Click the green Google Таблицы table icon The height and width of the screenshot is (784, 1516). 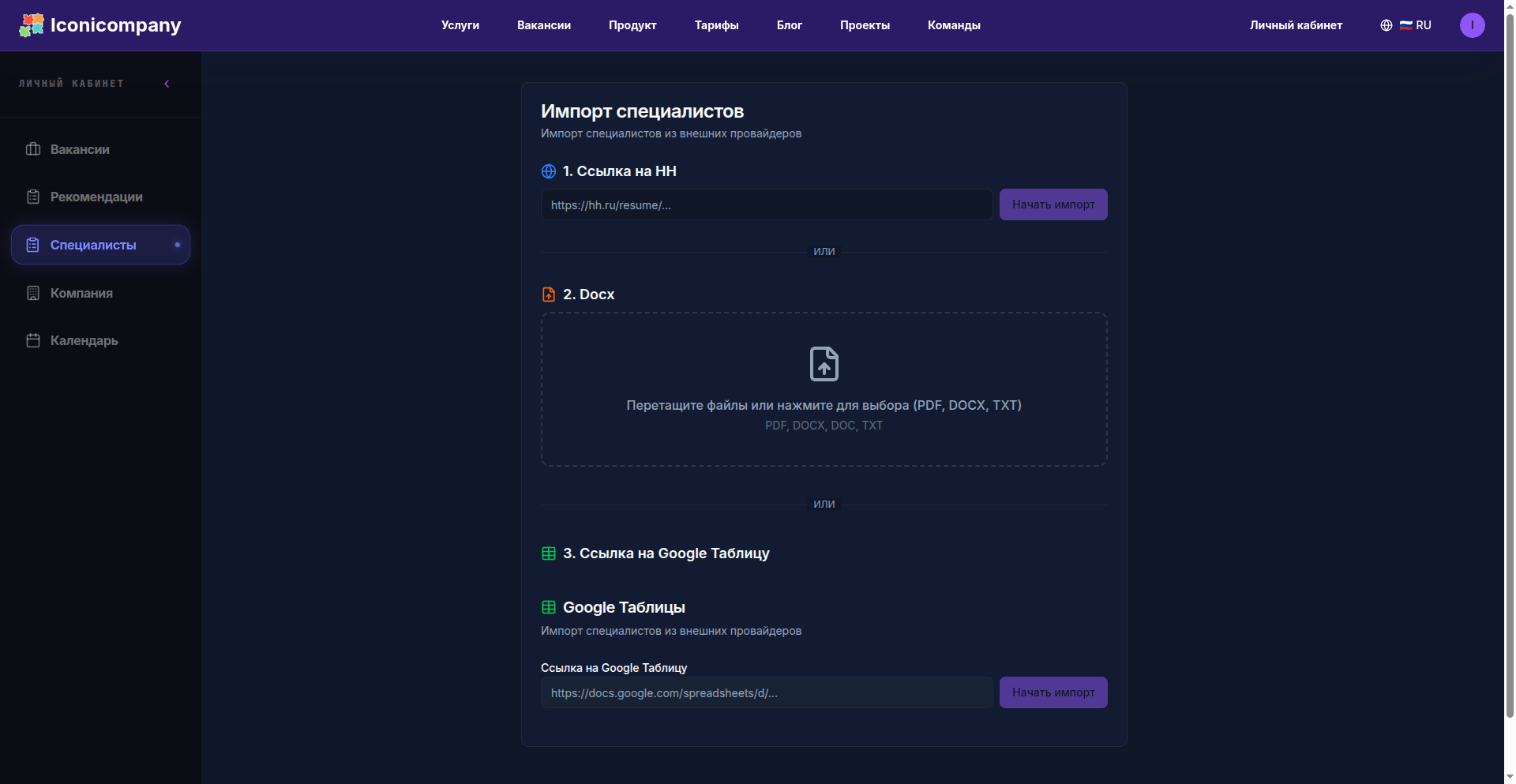pyautogui.click(x=549, y=607)
